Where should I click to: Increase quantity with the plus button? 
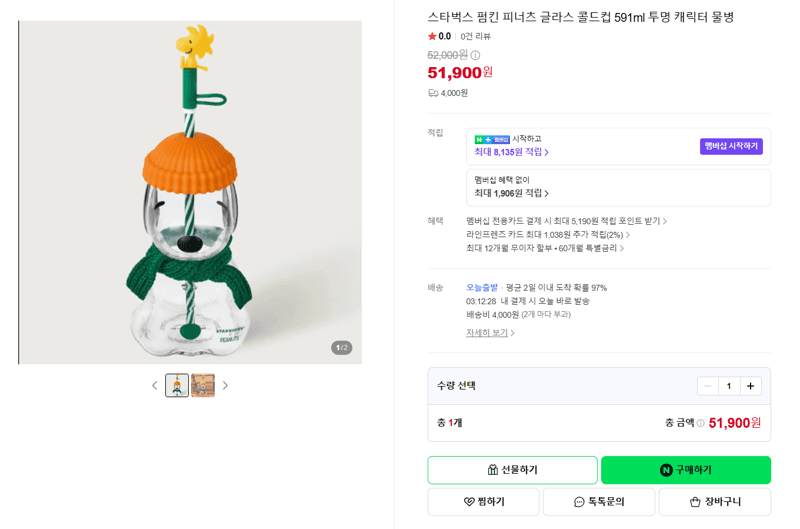[x=750, y=386]
